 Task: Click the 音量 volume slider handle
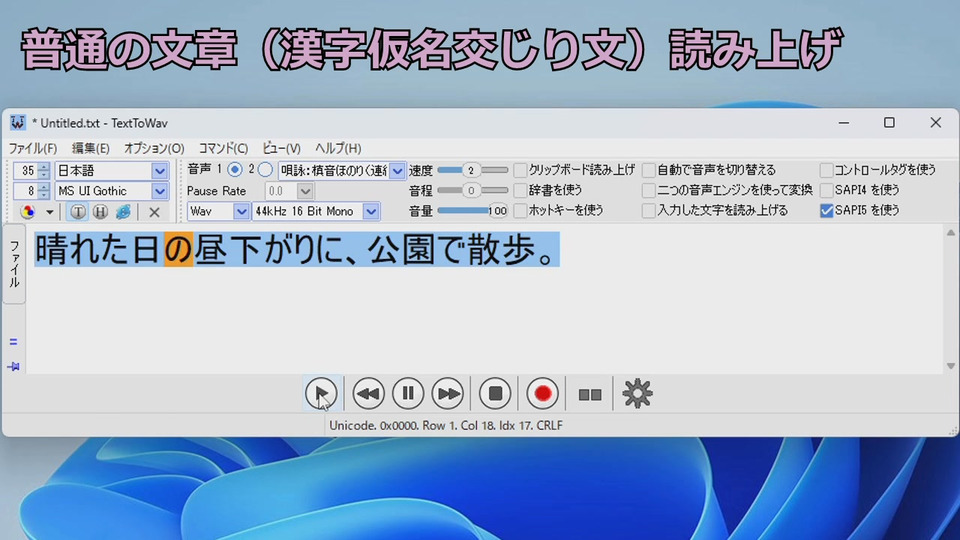tap(497, 211)
